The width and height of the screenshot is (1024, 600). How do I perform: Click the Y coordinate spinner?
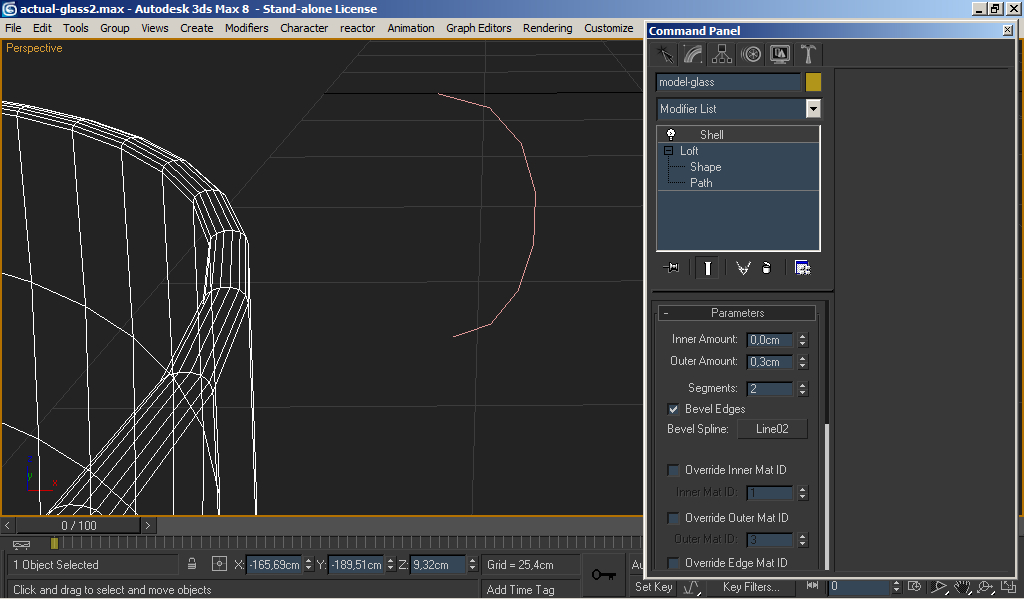(391, 565)
